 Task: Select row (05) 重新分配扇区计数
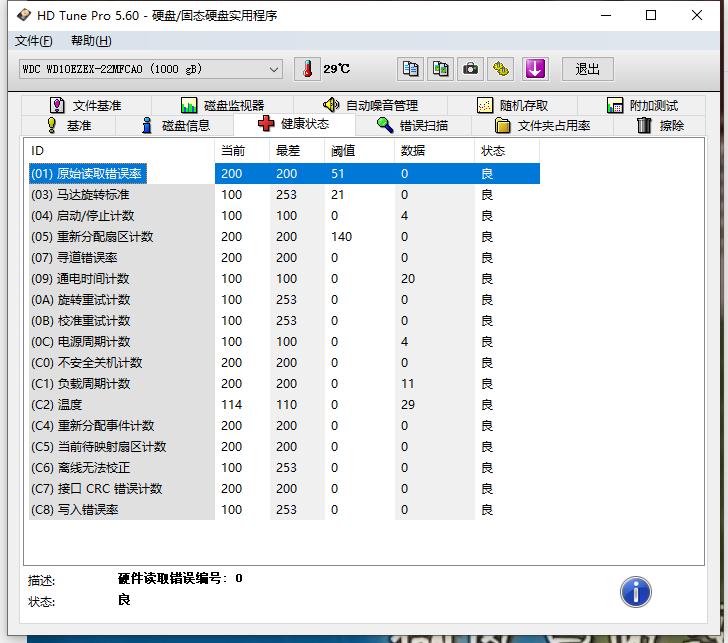point(284,237)
